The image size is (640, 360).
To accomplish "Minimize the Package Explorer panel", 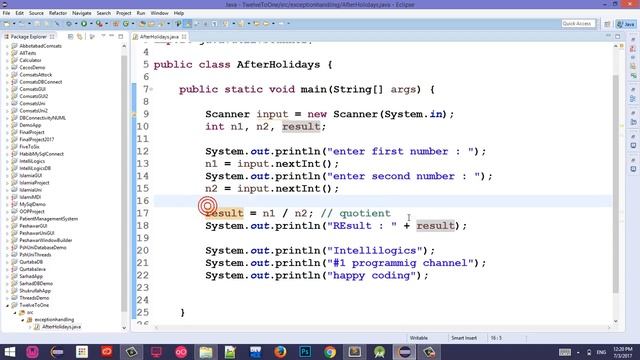I will (111, 36).
